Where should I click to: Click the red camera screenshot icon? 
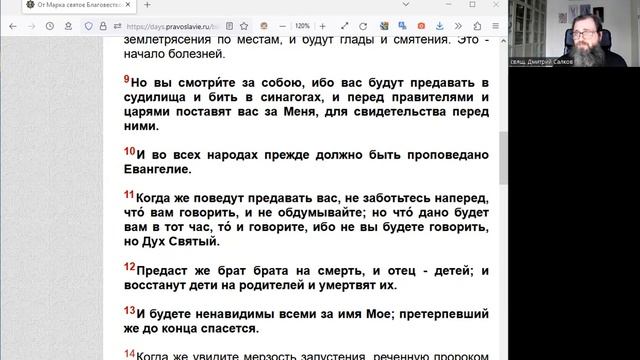pos(421,26)
